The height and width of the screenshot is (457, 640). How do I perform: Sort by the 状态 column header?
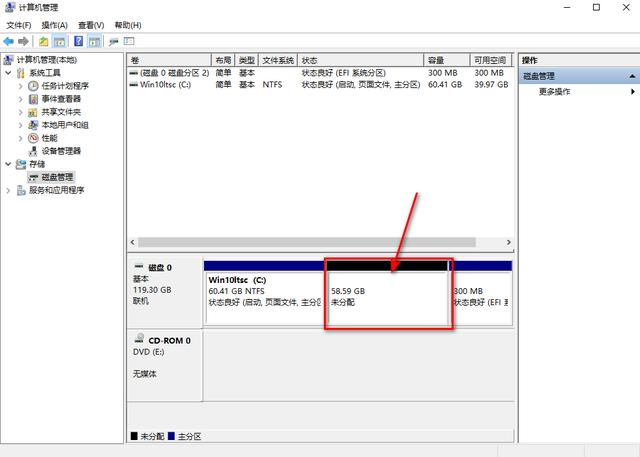(x=361, y=60)
